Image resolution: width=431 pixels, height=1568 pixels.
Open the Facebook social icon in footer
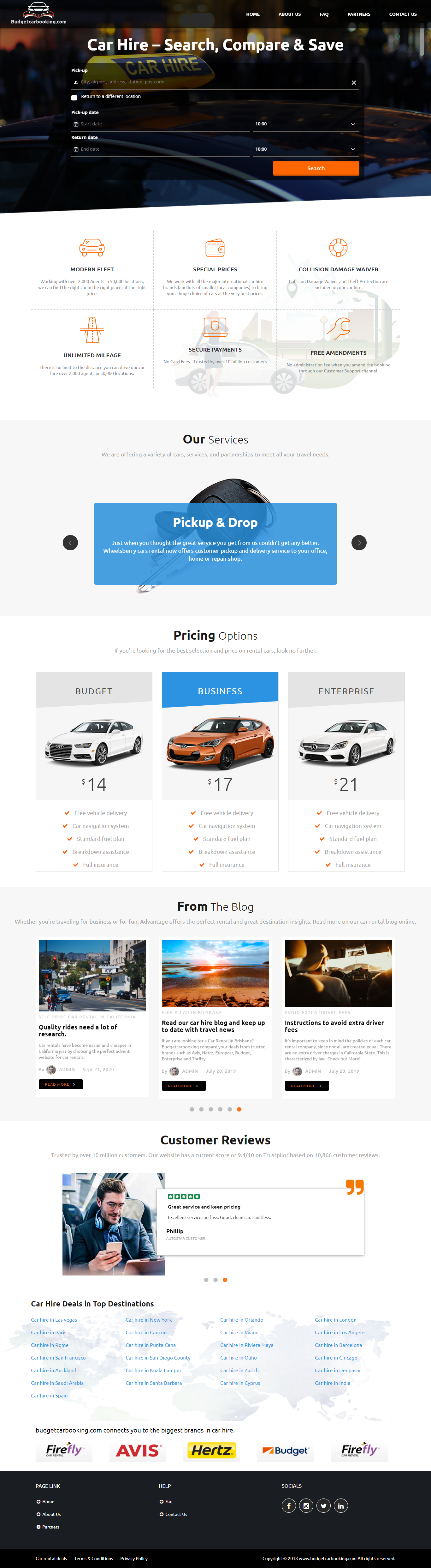pos(289,1505)
